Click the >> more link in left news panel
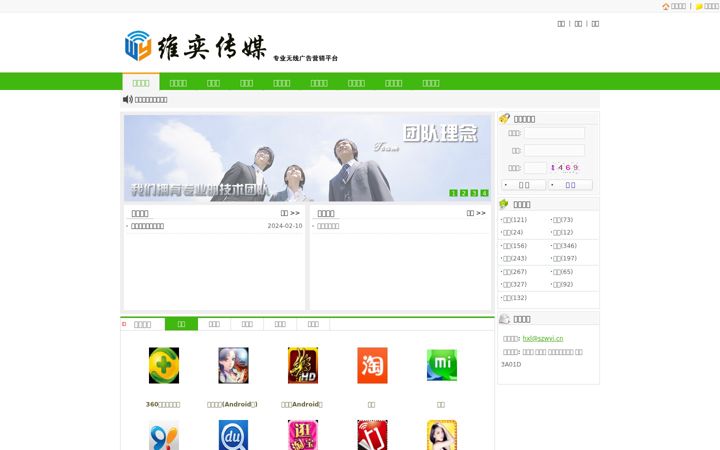Image resolution: width=720 pixels, height=450 pixels. [290, 213]
